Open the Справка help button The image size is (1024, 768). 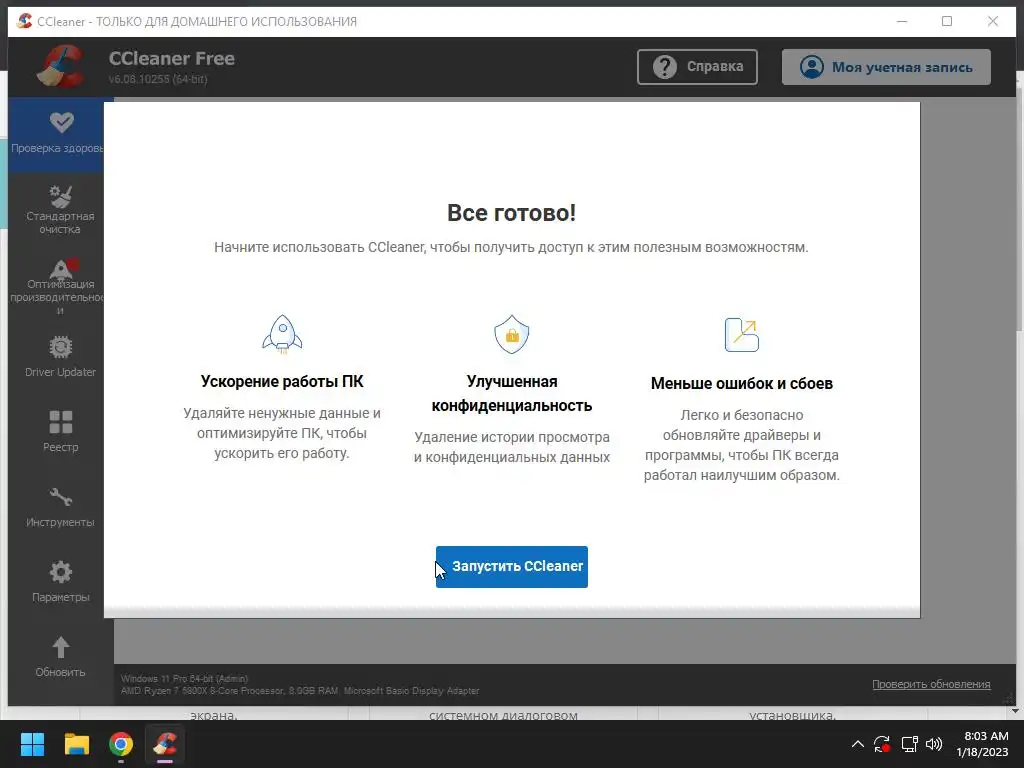coord(697,67)
